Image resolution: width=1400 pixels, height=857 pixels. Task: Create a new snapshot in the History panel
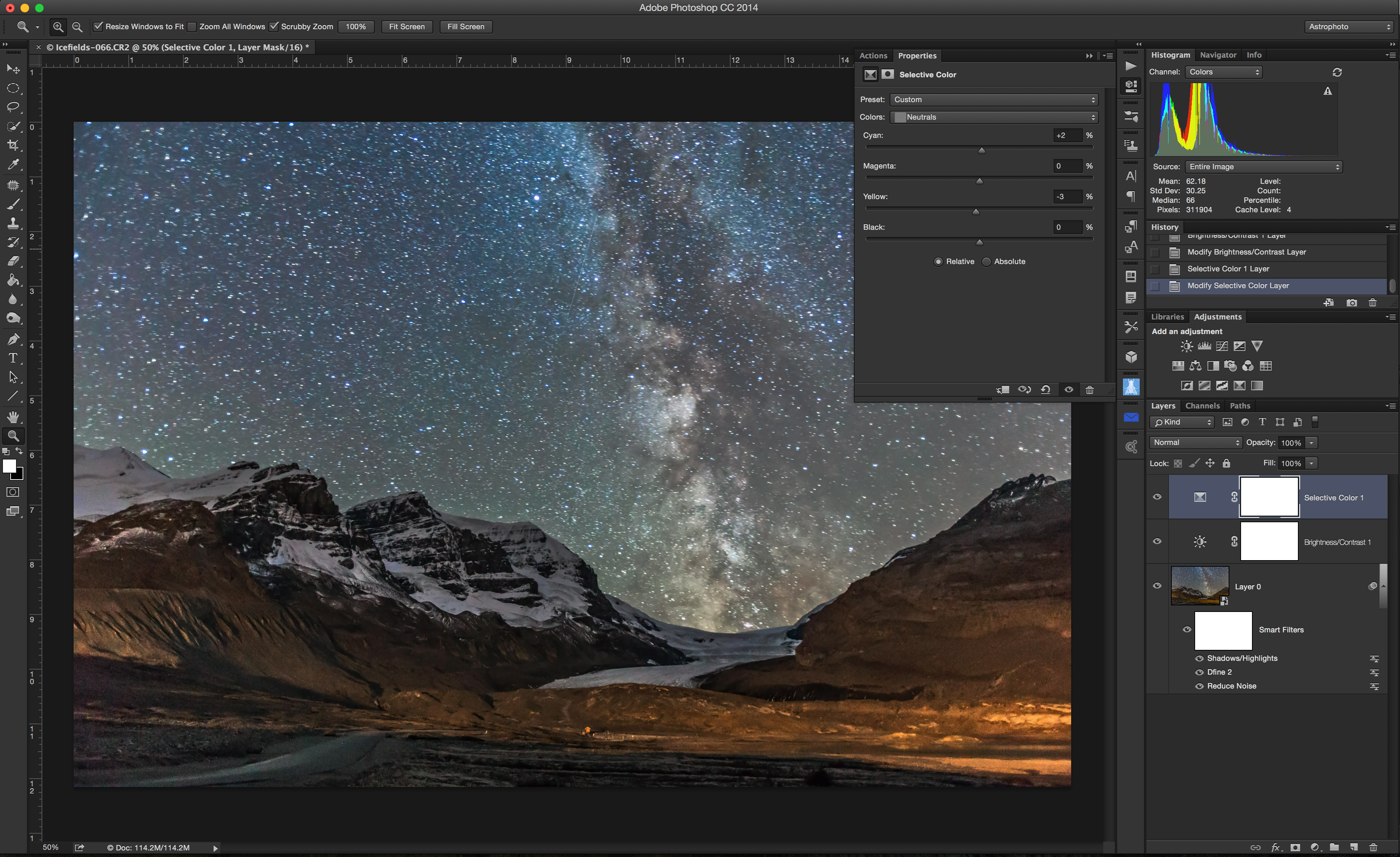[x=1352, y=303]
